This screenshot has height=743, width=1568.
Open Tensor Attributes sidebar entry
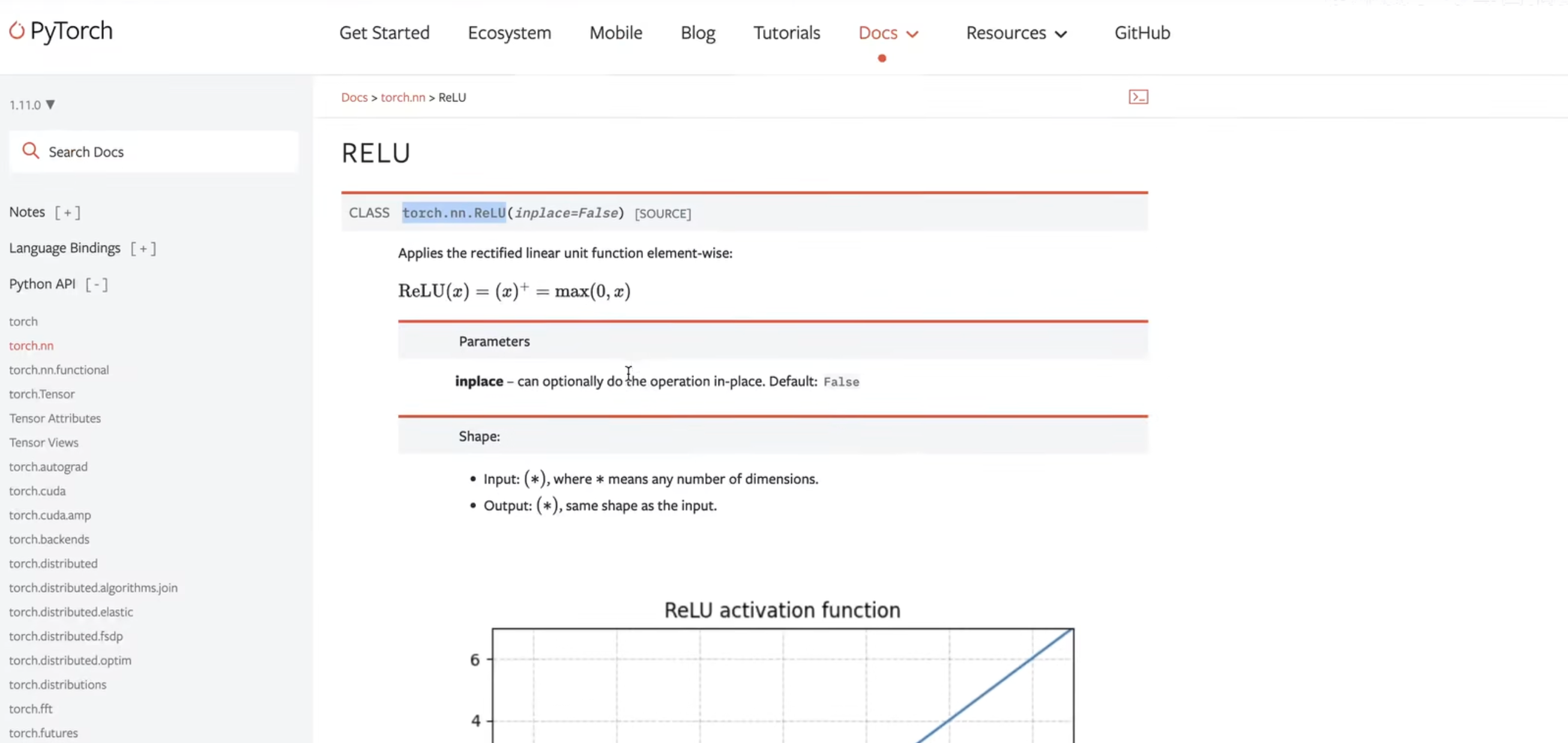tap(55, 418)
